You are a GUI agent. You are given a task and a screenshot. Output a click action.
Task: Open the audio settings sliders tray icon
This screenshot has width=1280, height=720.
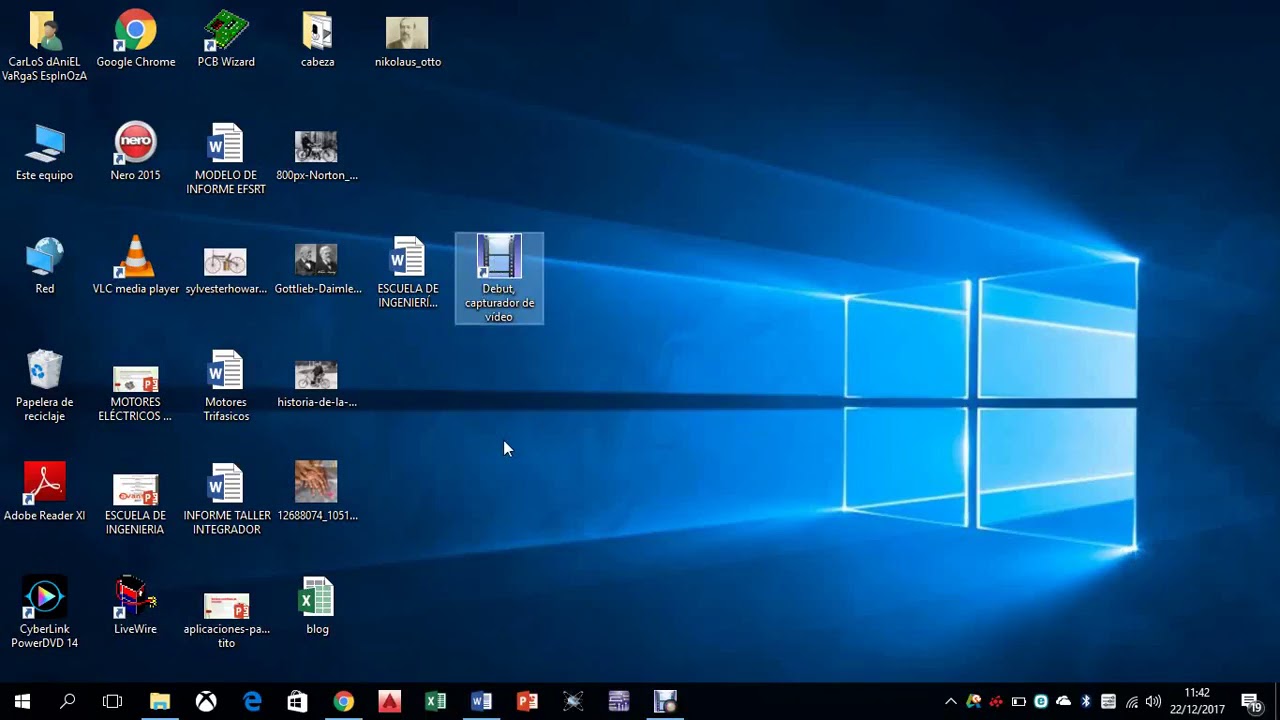1108,702
